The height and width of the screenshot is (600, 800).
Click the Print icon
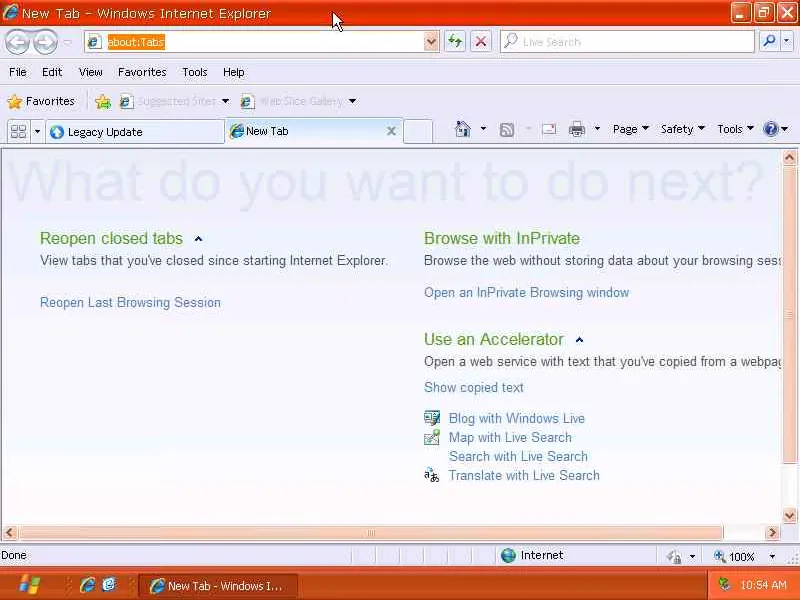tap(577, 130)
